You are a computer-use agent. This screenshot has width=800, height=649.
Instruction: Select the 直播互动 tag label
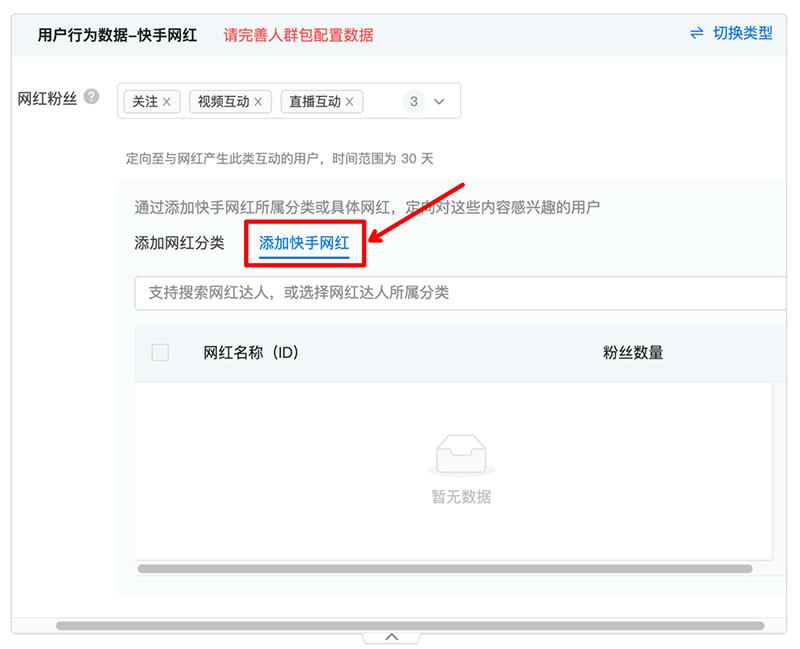(315, 102)
